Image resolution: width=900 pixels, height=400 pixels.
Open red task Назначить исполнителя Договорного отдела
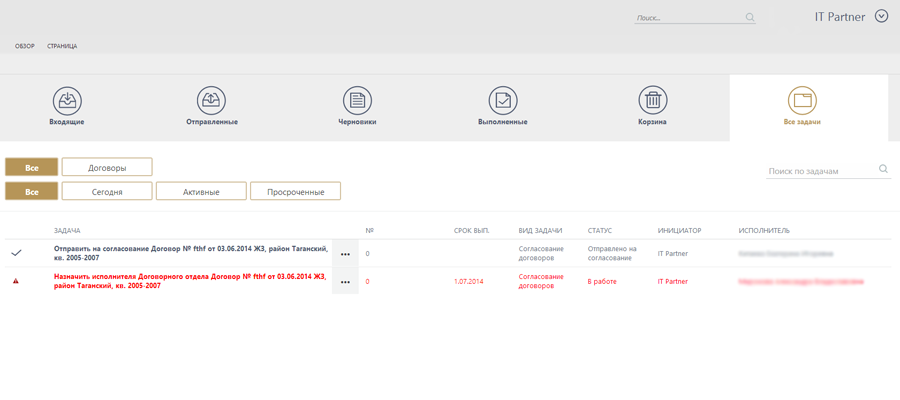190,281
